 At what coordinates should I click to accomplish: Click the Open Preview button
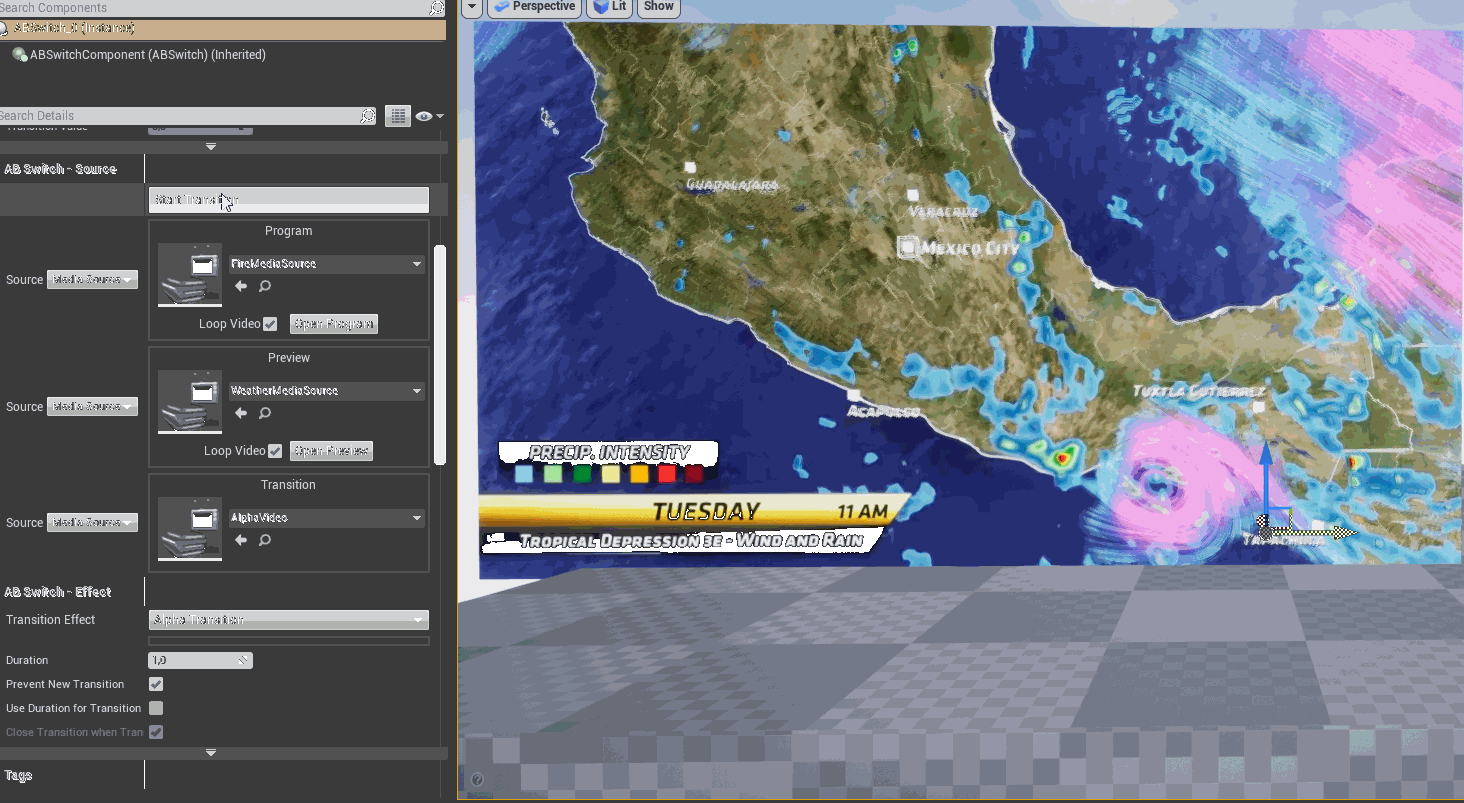pyautogui.click(x=331, y=451)
